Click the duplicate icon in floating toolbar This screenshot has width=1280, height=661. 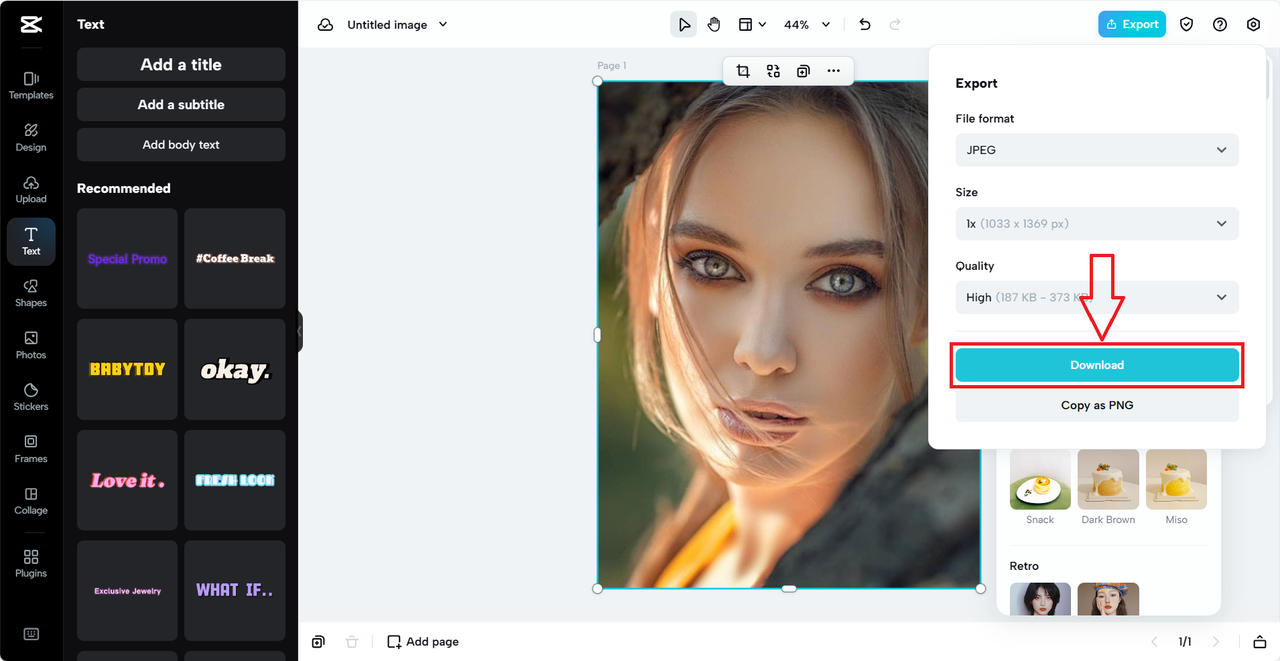(x=803, y=71)
